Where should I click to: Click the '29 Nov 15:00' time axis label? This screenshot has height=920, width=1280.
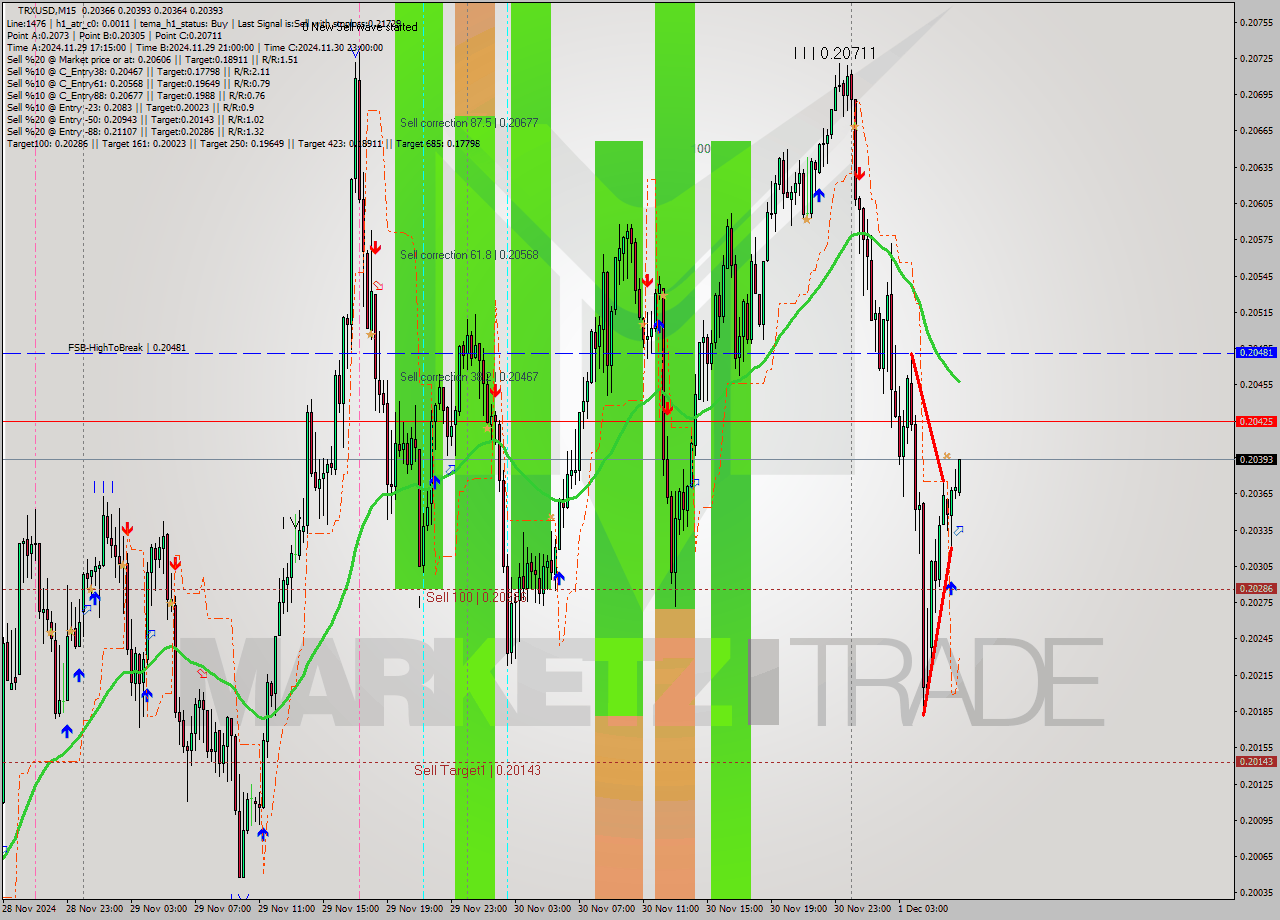click(350, 908)
